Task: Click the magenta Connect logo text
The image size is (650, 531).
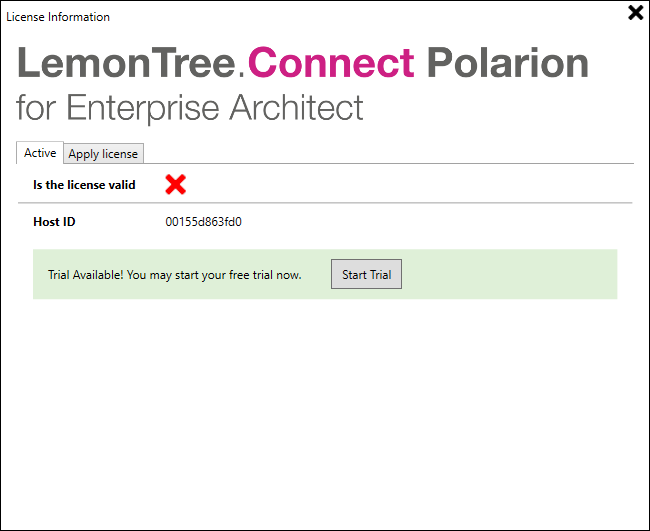Action: click(x=331, y=64)
